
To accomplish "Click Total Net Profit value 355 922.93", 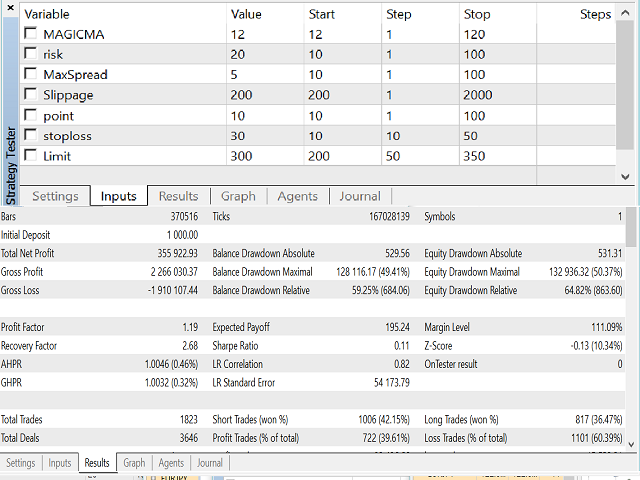I will click(x=178, y=253).
